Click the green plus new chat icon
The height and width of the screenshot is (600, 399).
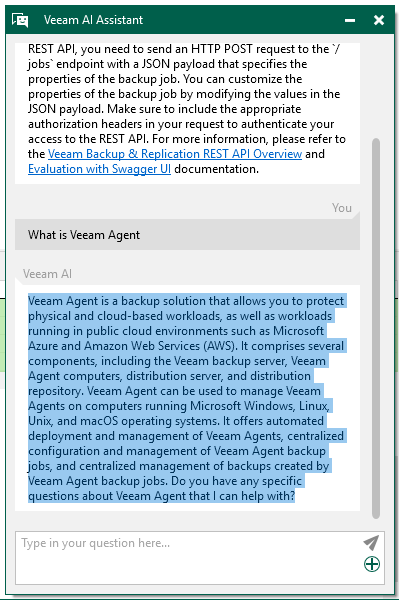click(x=372, y=564)
